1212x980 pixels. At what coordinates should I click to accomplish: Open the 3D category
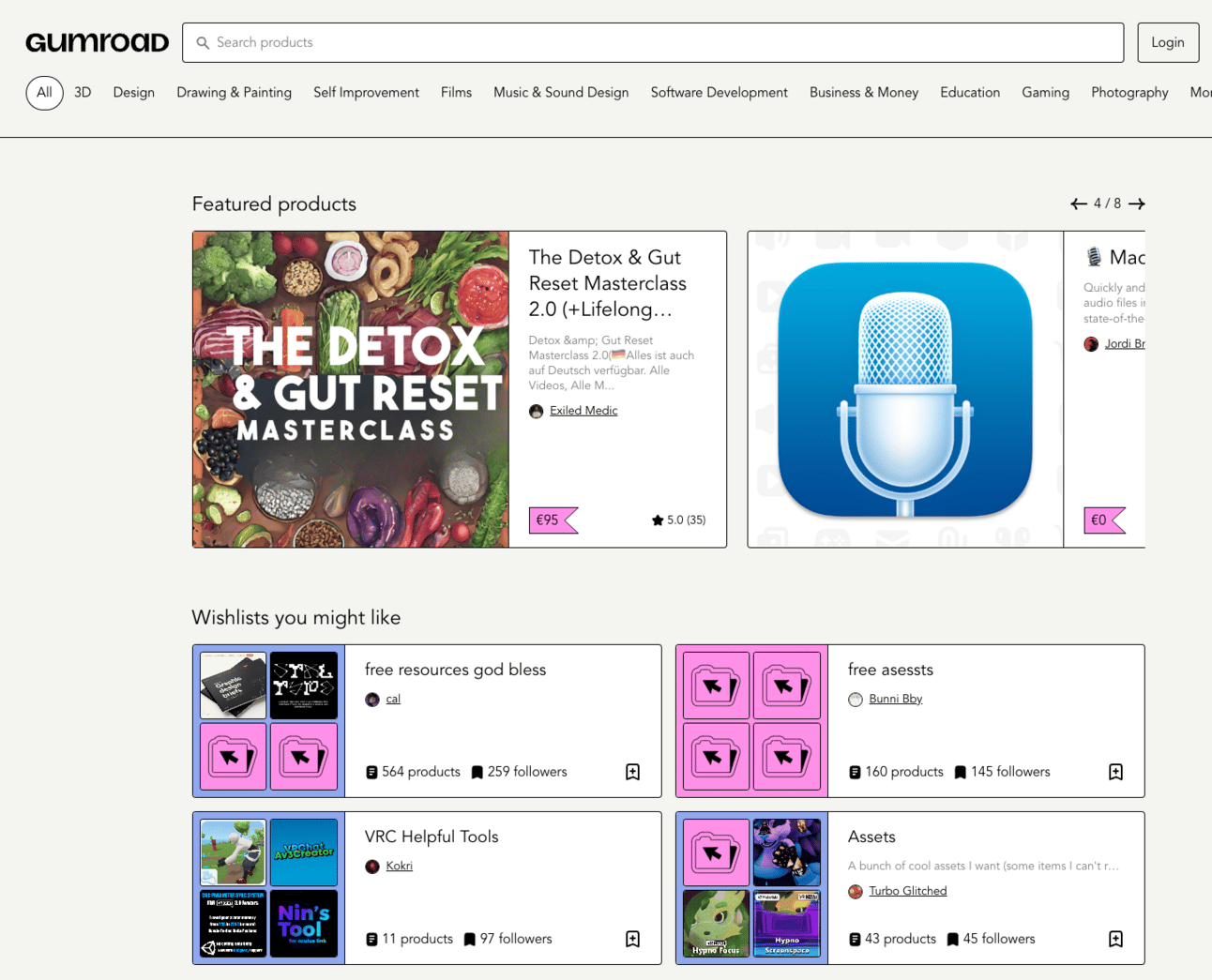pyautogui.click(x=83, y=93)
